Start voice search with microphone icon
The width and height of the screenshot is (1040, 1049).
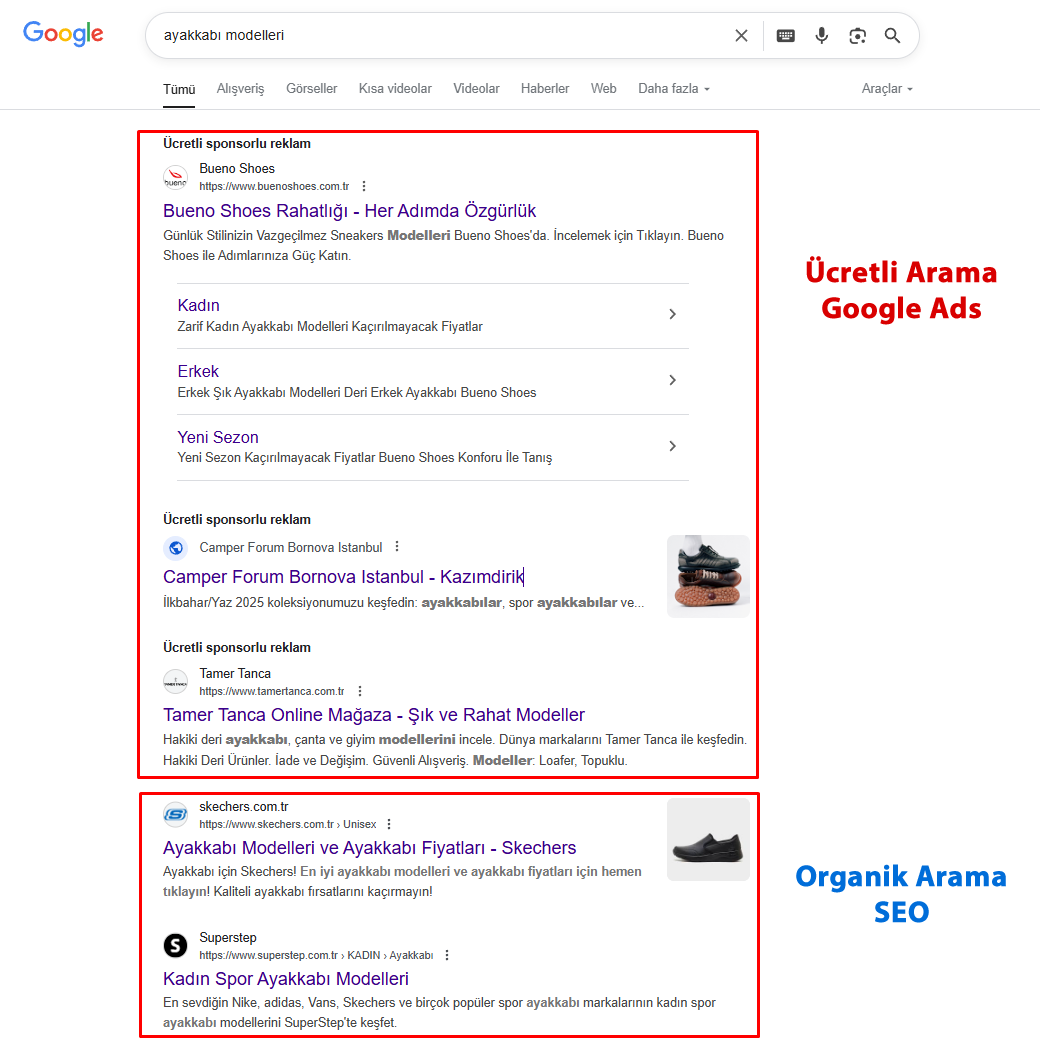click(x=821, y=35)
